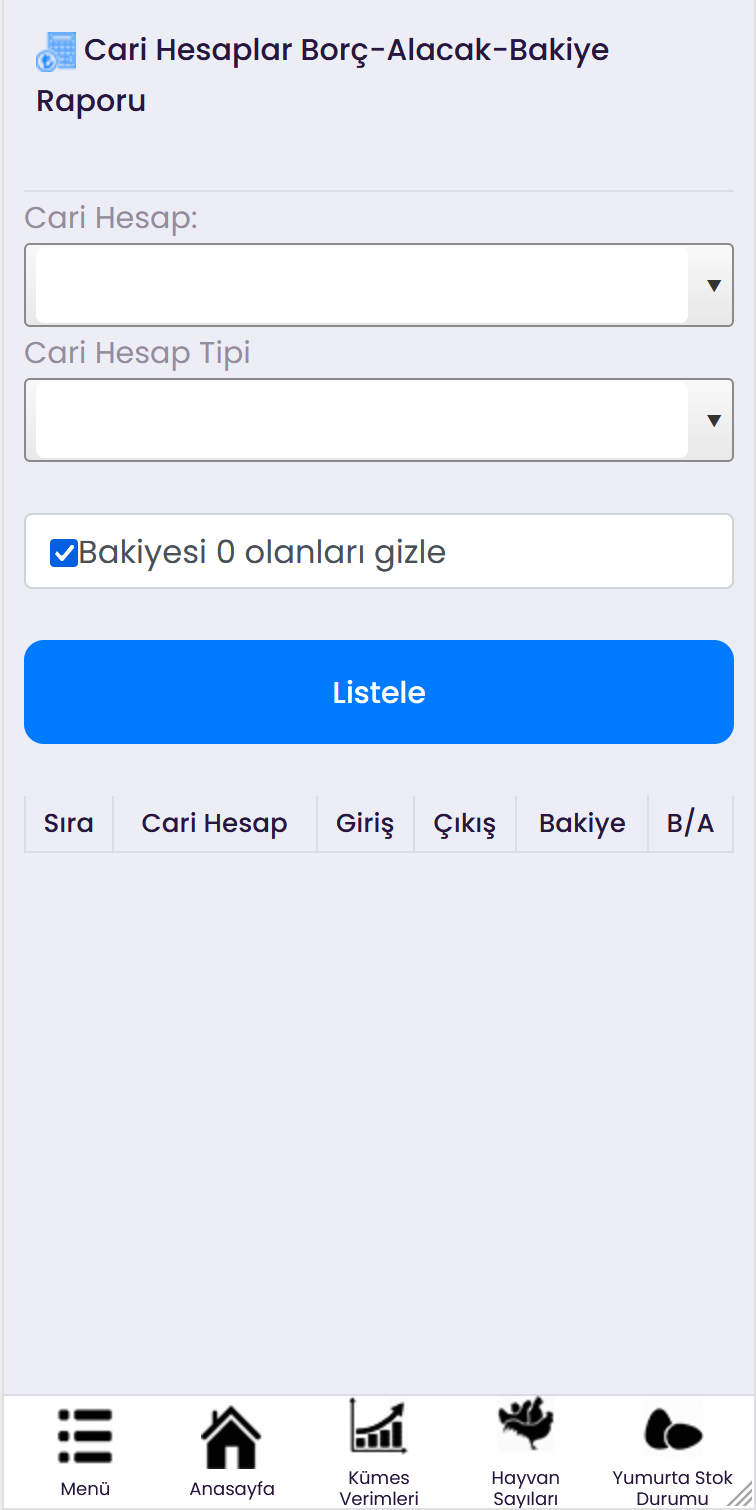
Task: Go to Anasayfa house icon
Action: coord(231,1437)
